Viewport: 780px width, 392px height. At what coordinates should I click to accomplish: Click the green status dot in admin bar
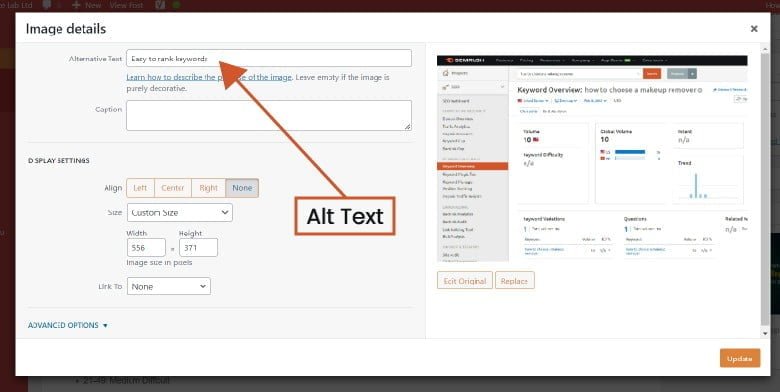click(x=176, y=5)
